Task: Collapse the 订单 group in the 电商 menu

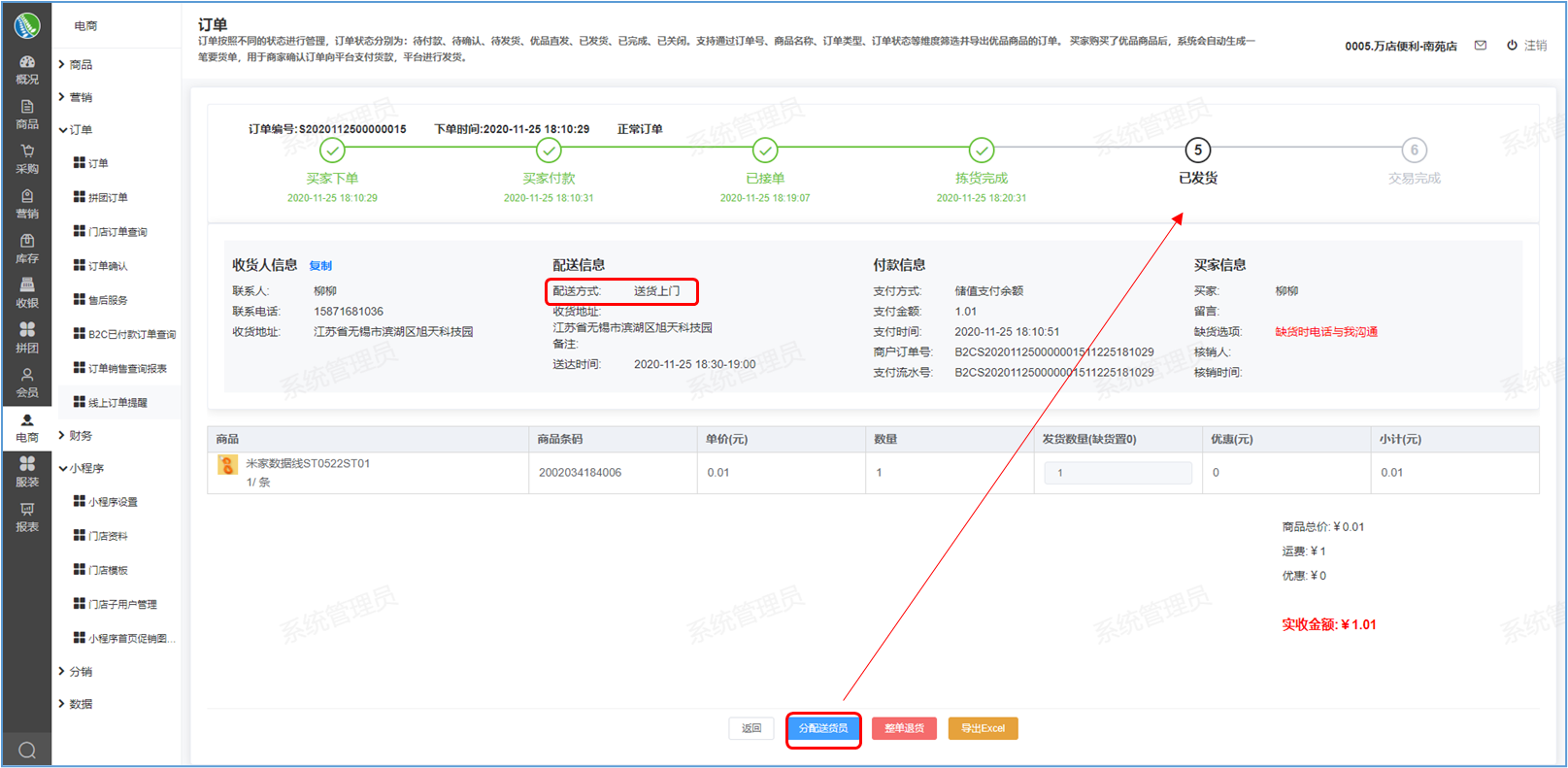Action: tap(76, 130)
